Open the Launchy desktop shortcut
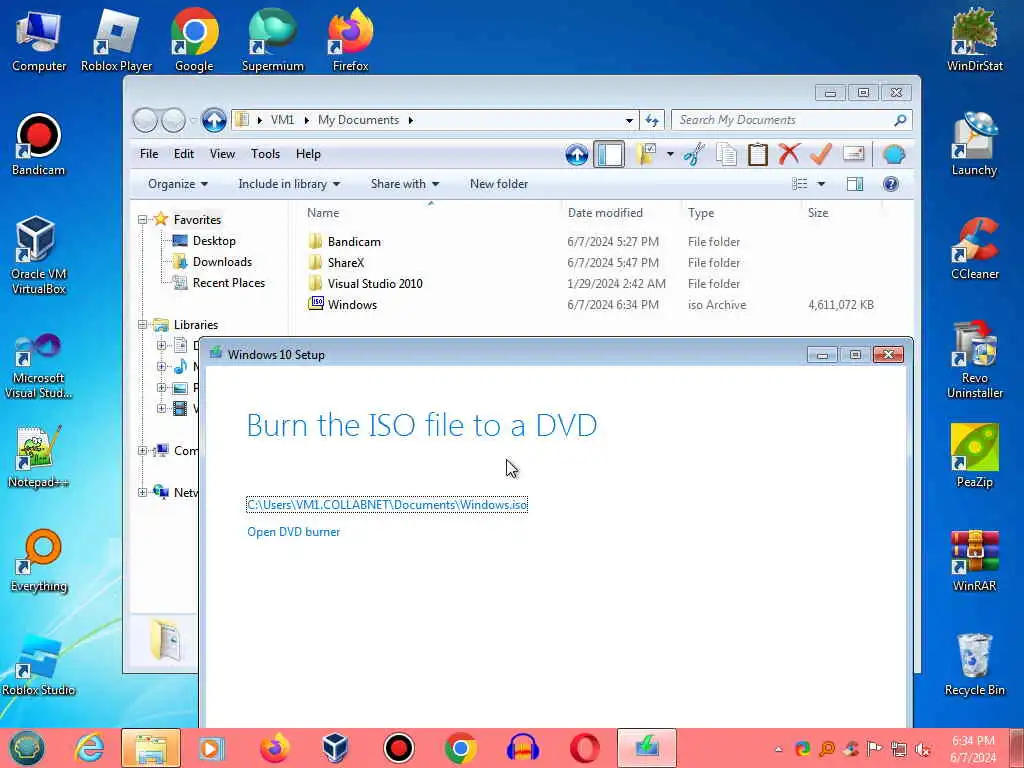The height and width of the screenshot is (768, 1024). point(974,144)
